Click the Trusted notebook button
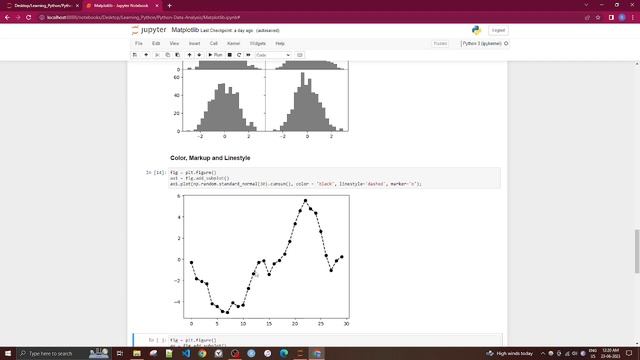 (440, 43)
